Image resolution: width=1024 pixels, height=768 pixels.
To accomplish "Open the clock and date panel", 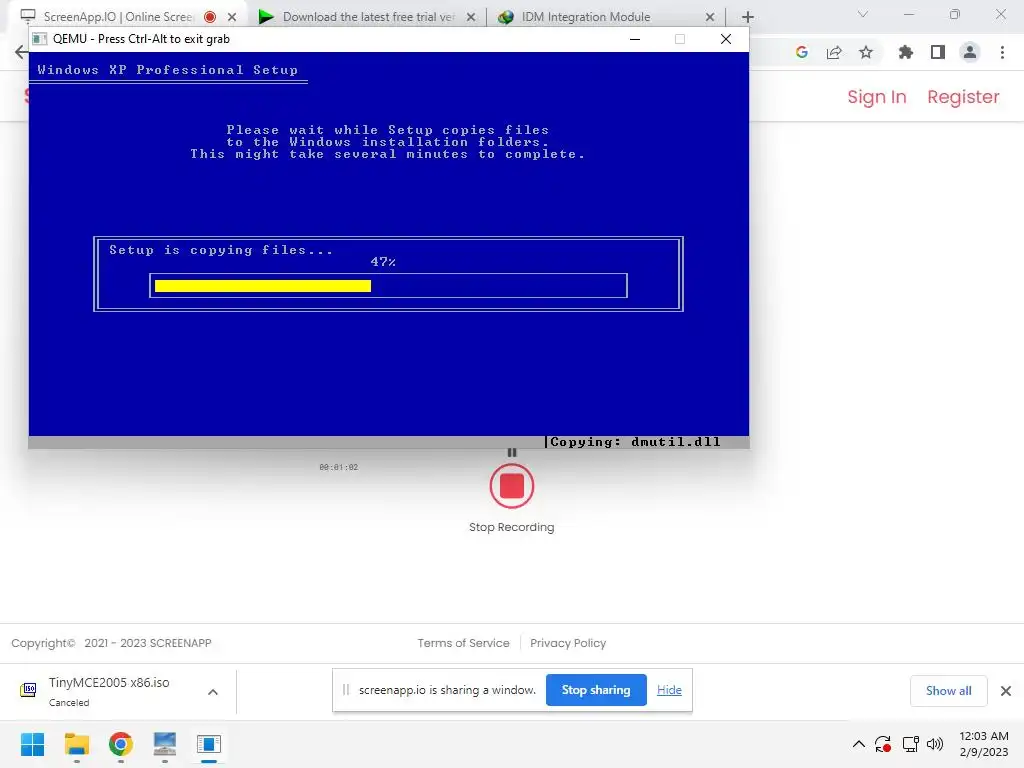I will [x=984, y=744].
